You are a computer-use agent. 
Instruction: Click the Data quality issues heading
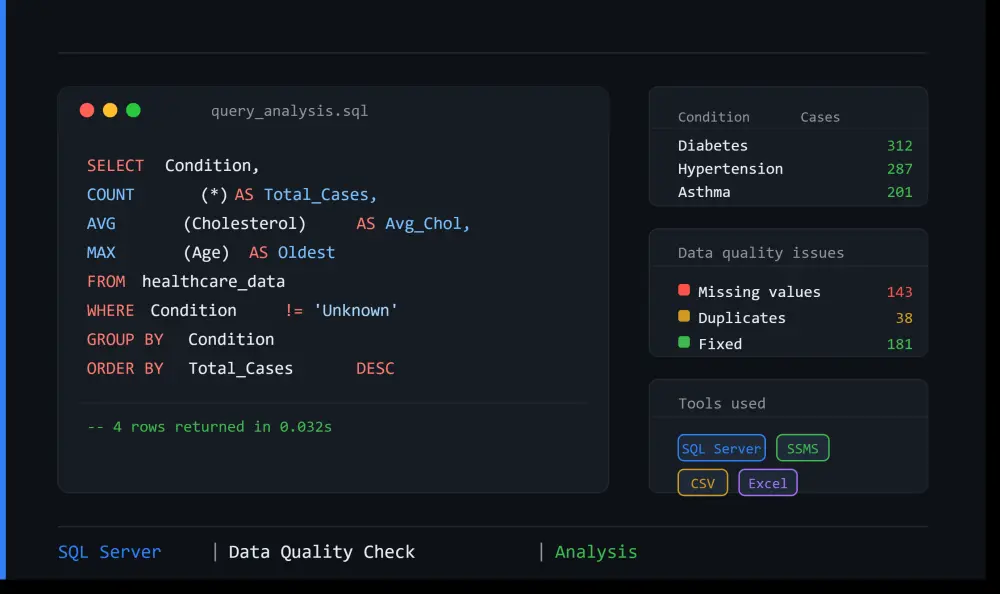761,253
